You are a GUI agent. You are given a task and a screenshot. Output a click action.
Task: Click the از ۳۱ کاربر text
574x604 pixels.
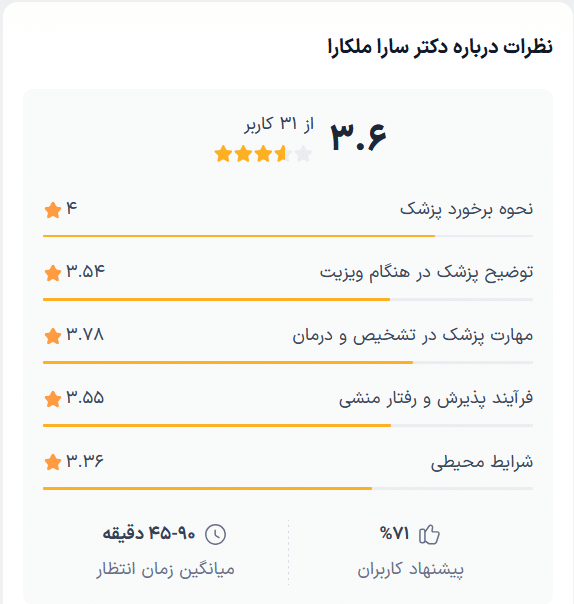pyautogui.click(x=279, y=124)
